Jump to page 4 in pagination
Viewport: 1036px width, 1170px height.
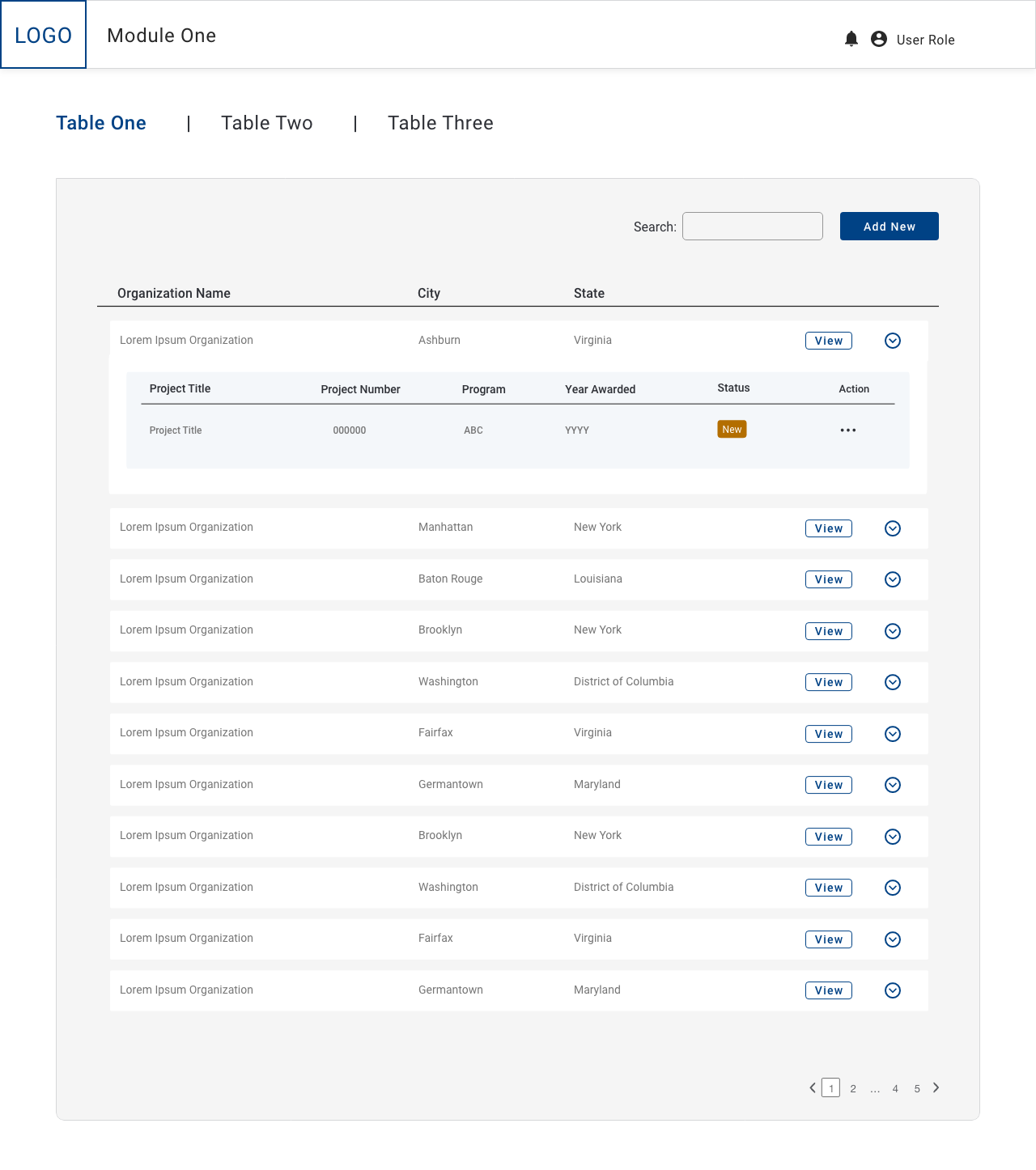[x=895, y=1089]
